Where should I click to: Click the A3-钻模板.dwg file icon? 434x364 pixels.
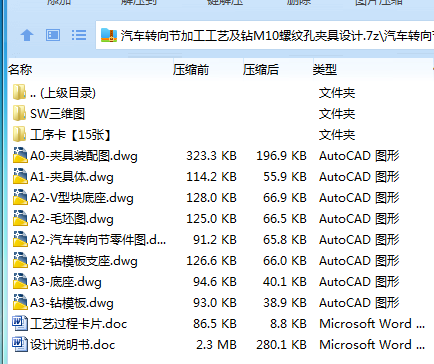tap(20, 302)
